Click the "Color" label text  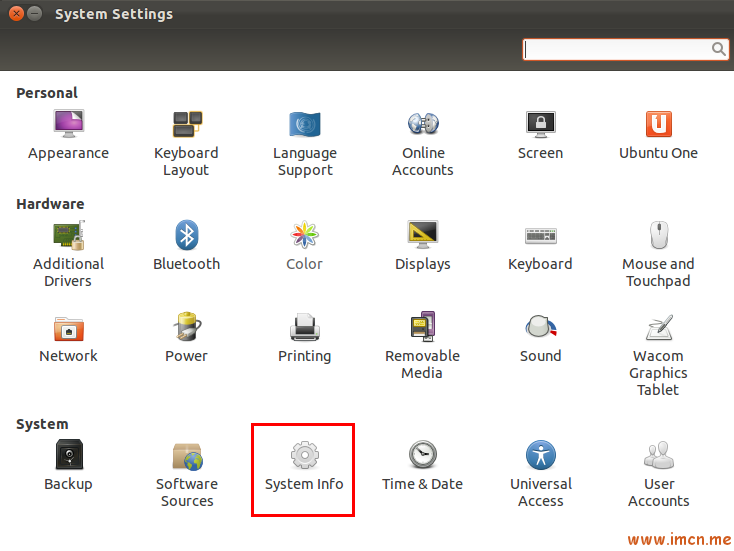[x=304, y=264]
